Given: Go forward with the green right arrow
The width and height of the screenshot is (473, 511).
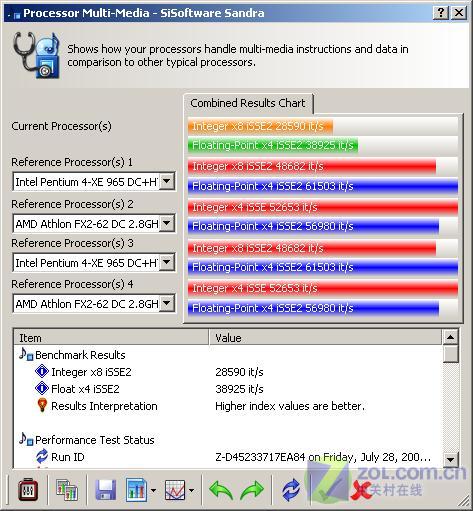Looking at the screenshot, I should pyautogui.click(x=252, y=490).
